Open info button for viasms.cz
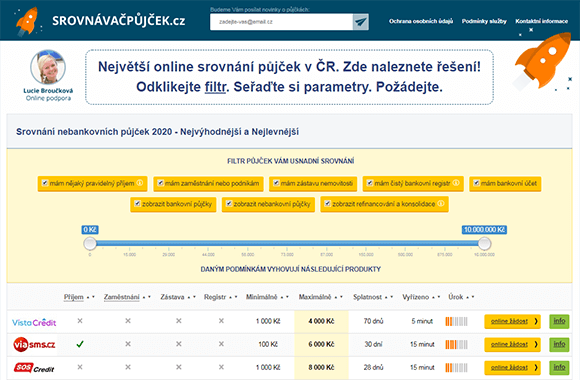Viewport: 580px width, 380px height. pyautogui.click(x=559, y=344)
